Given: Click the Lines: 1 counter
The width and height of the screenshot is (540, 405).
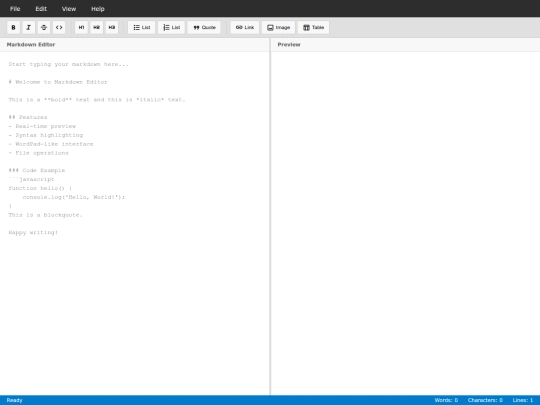Looking at the screenshot, I should point(523,400).
